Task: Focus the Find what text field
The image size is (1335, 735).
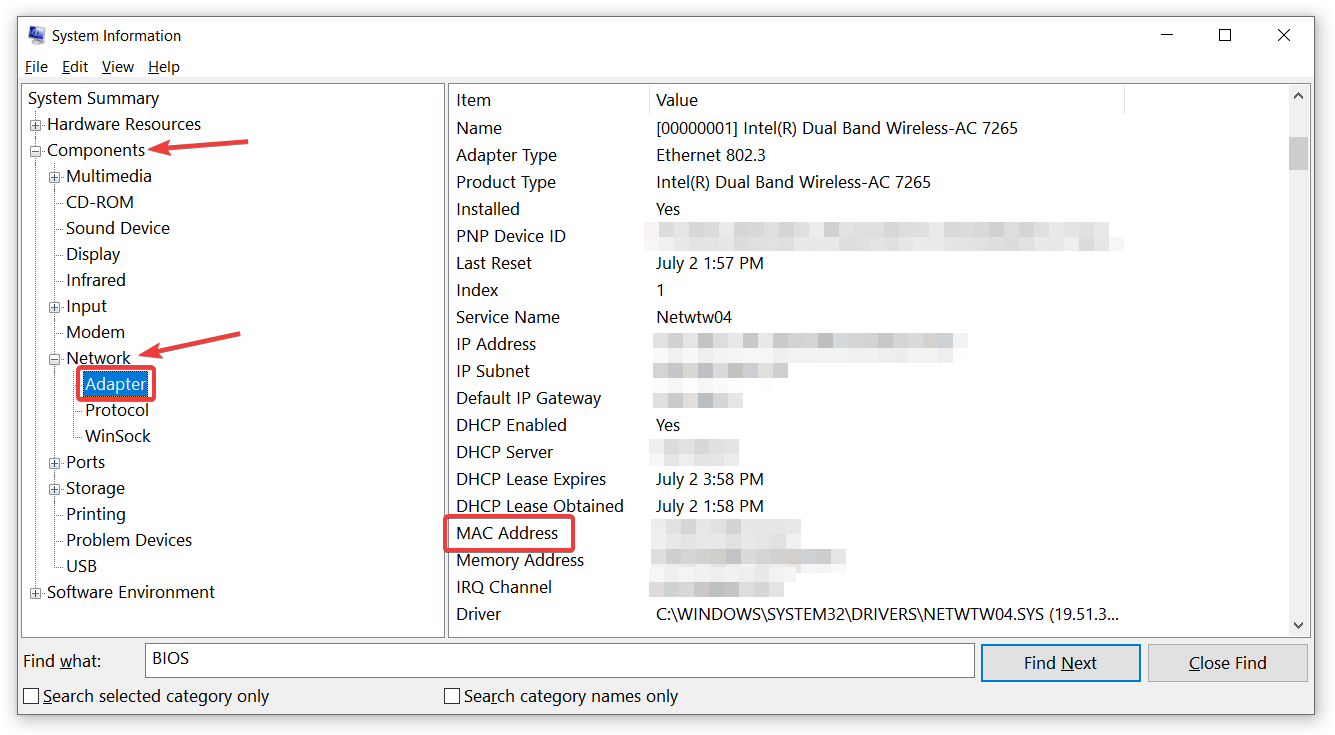Action: (x=560, y=660)
